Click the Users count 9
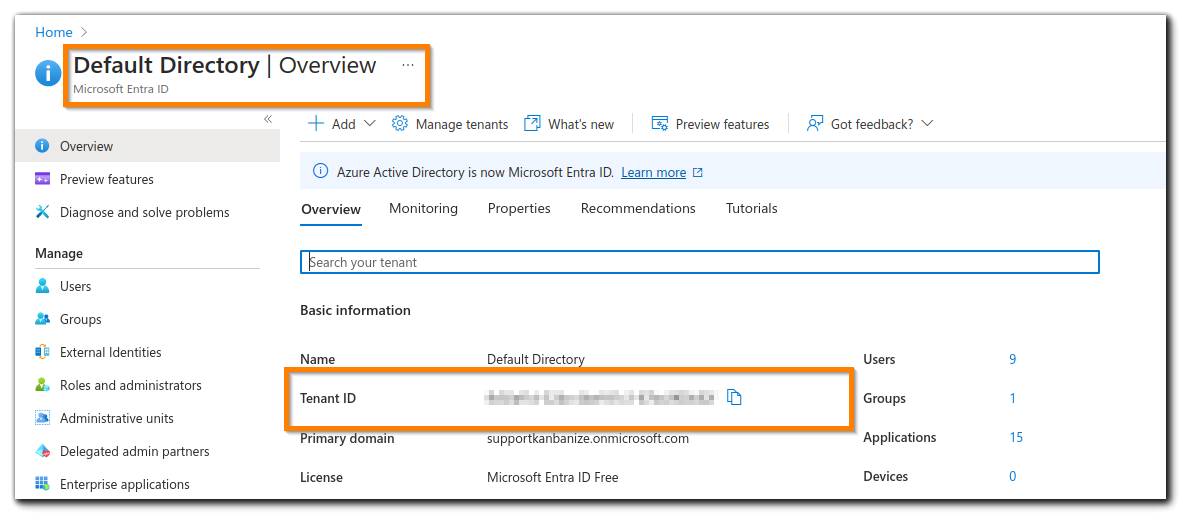1193x526 pixels. click(1012, 359)
